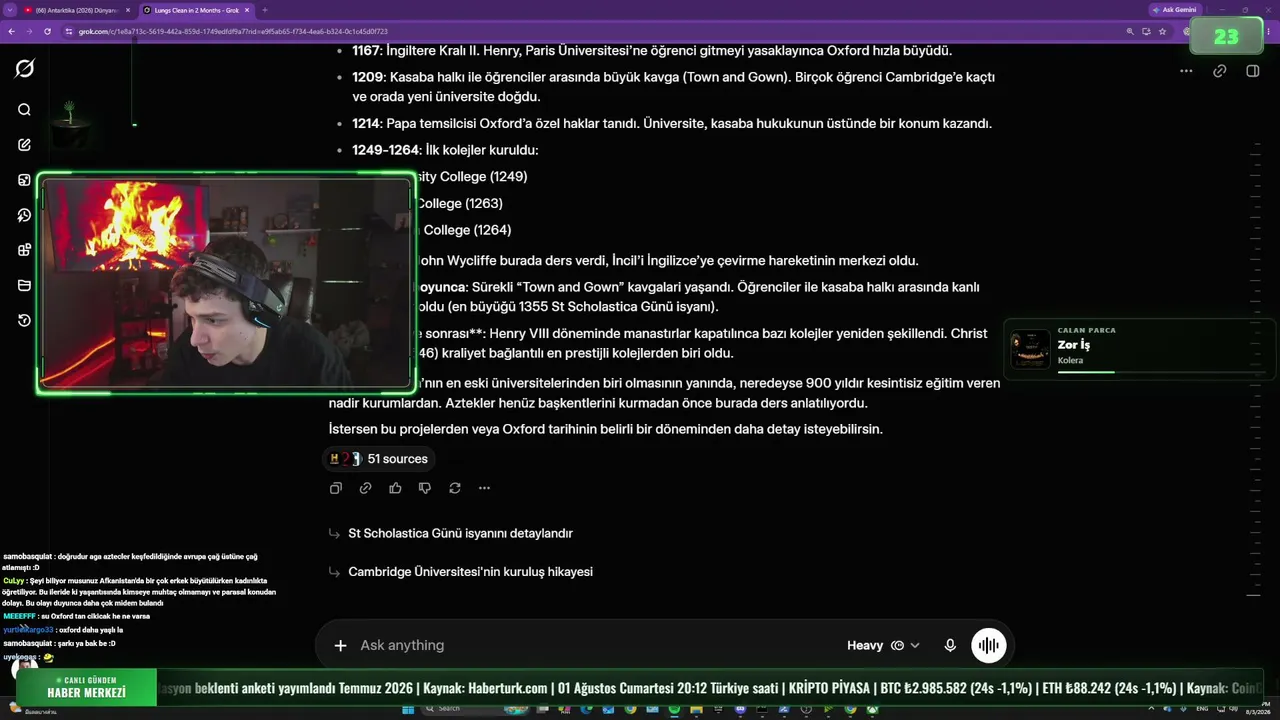Click the 1249-1264 İlk kolejler kuruldu line
The height and width of the screenshot is (720, 1280).
coord(445,150)
